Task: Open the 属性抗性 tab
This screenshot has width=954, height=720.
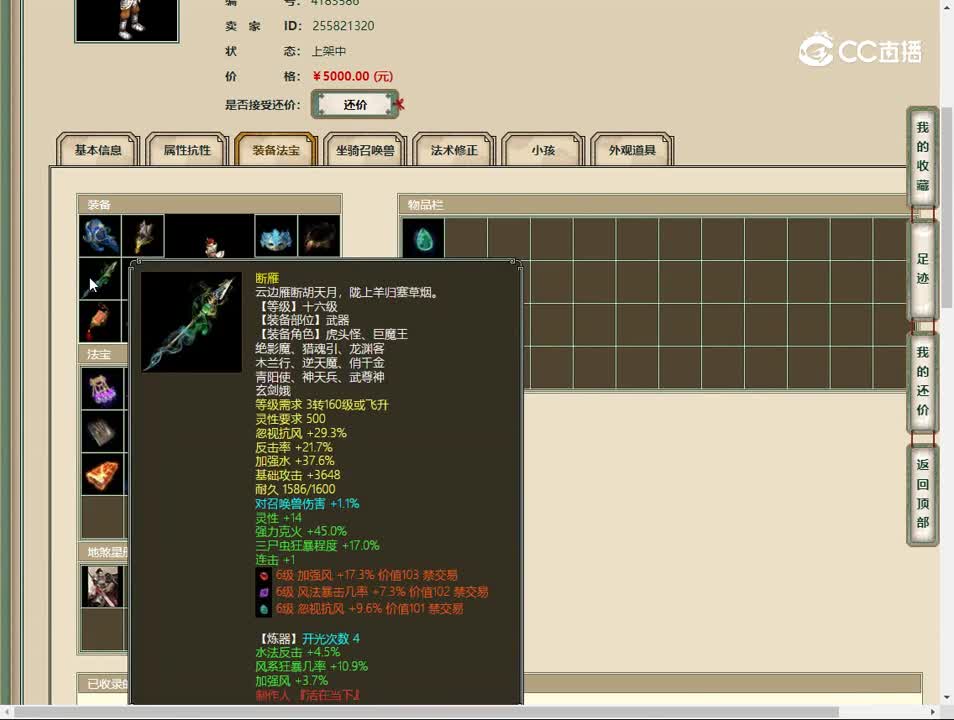Action: 186,149
